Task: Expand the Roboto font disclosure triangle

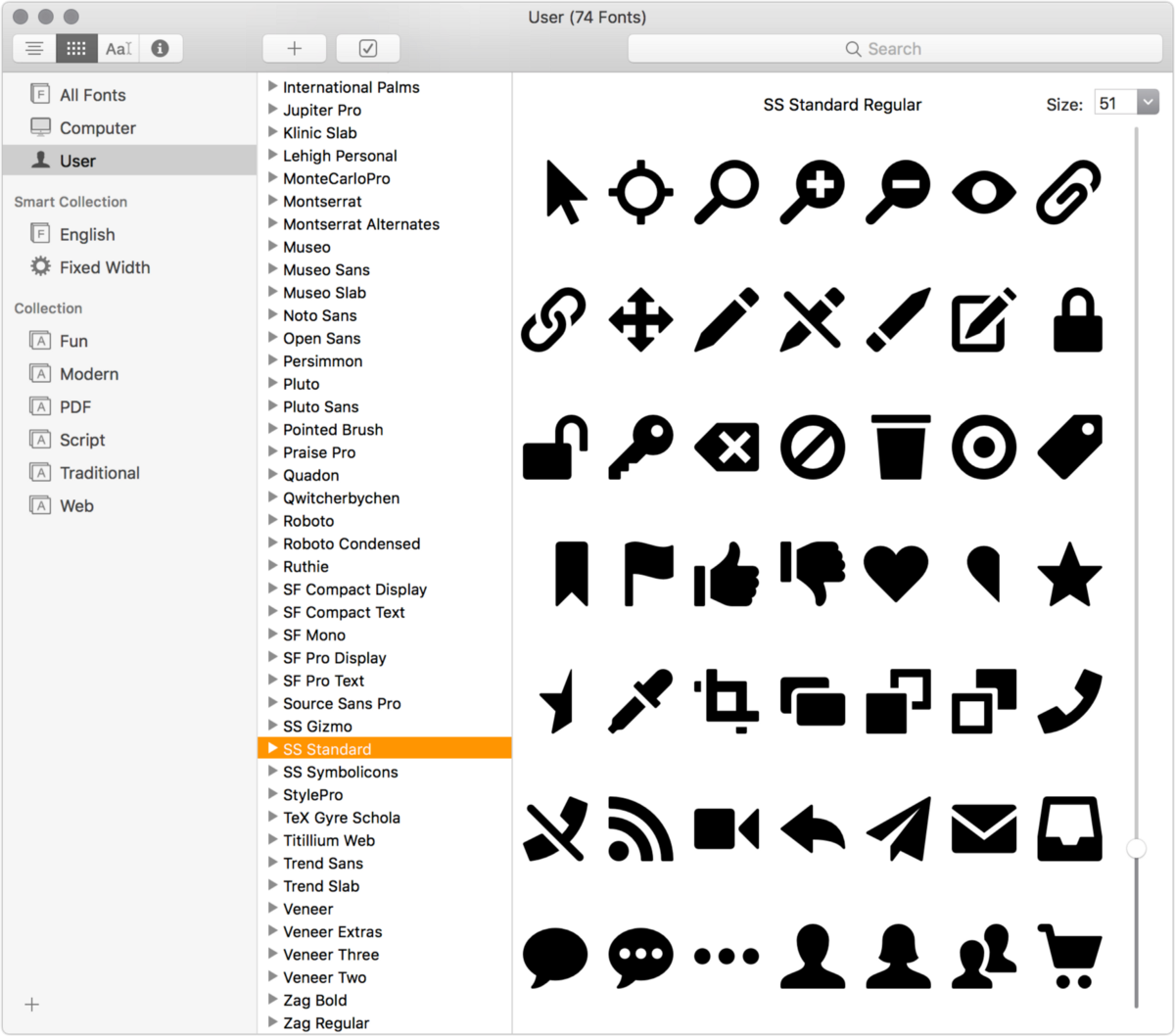Action: click(272, 520)
